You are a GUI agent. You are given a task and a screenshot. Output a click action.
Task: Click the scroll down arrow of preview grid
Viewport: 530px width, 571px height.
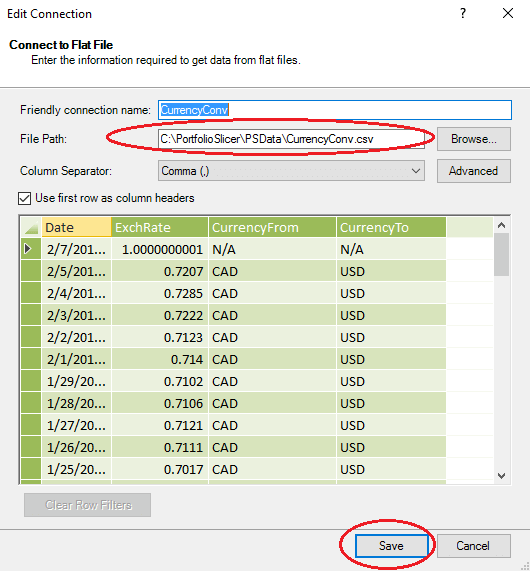502,476
